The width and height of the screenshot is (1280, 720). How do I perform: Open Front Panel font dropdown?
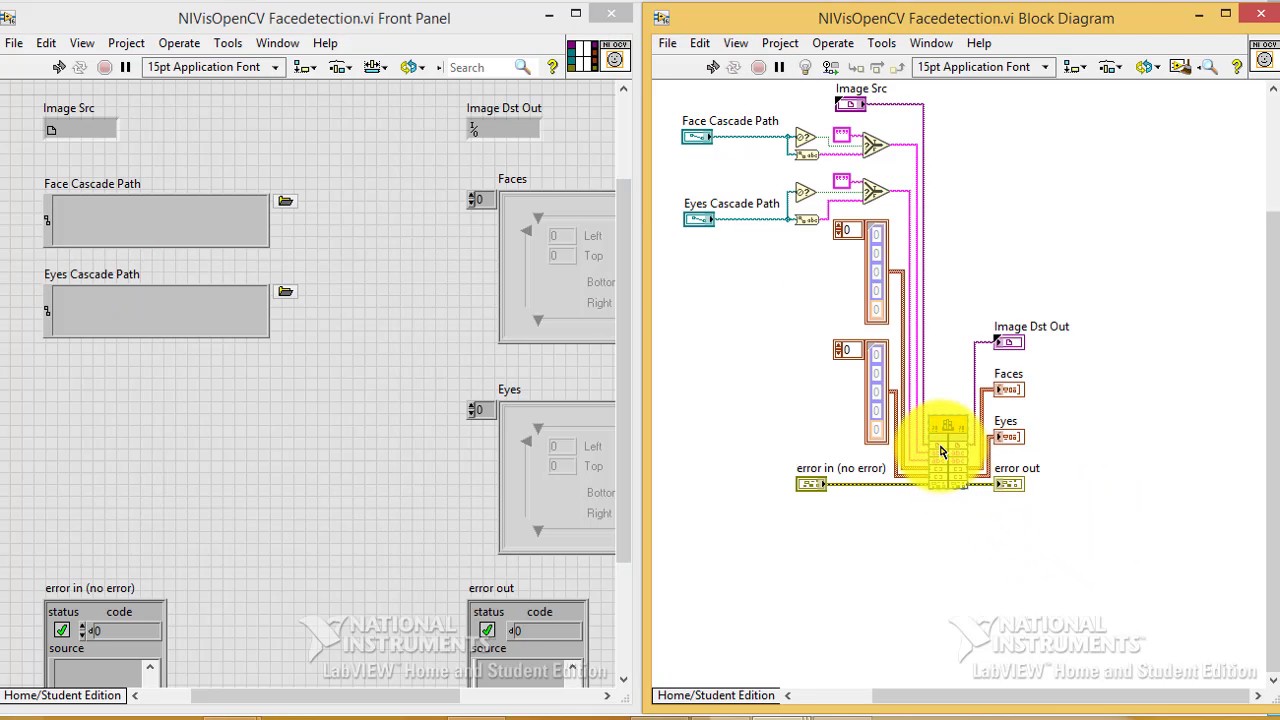tap(214, 67)
